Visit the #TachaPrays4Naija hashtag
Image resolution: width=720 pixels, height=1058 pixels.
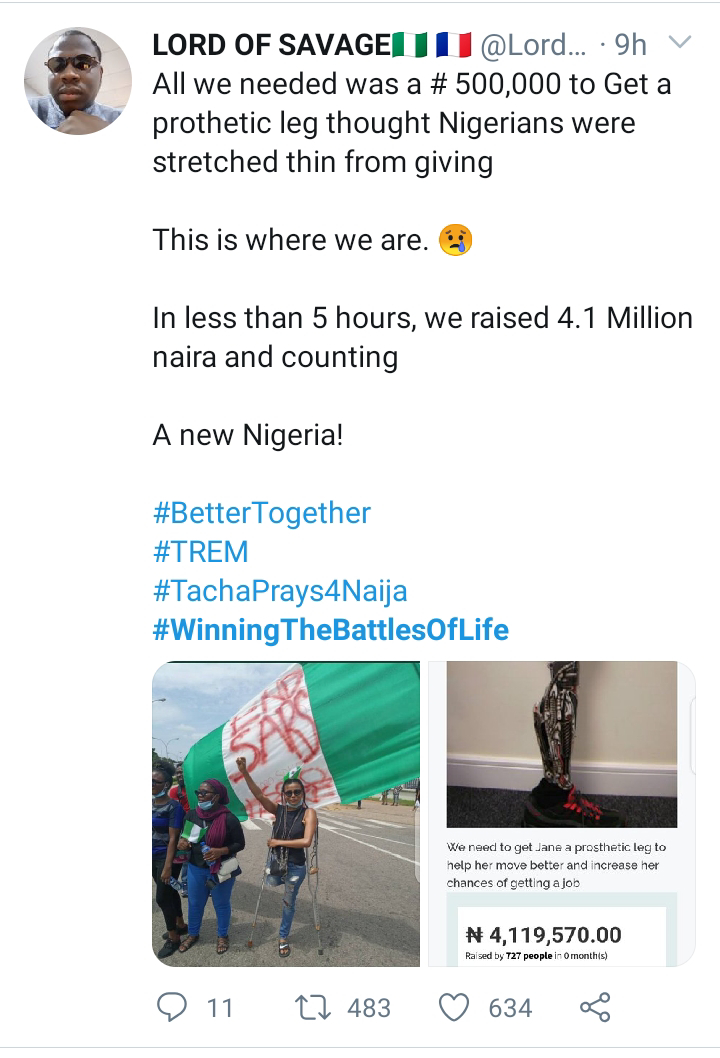click(x=280, y=591)
